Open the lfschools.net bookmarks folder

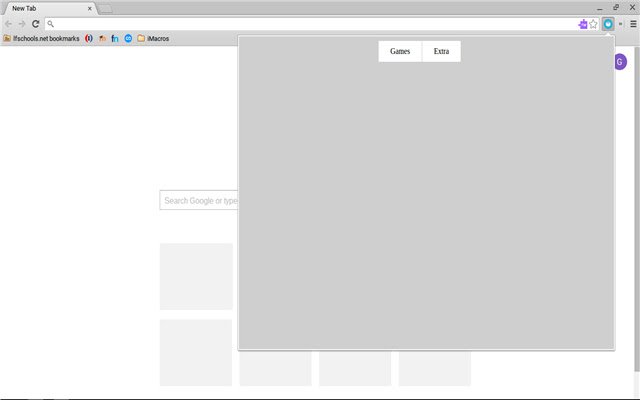(41, 38)
